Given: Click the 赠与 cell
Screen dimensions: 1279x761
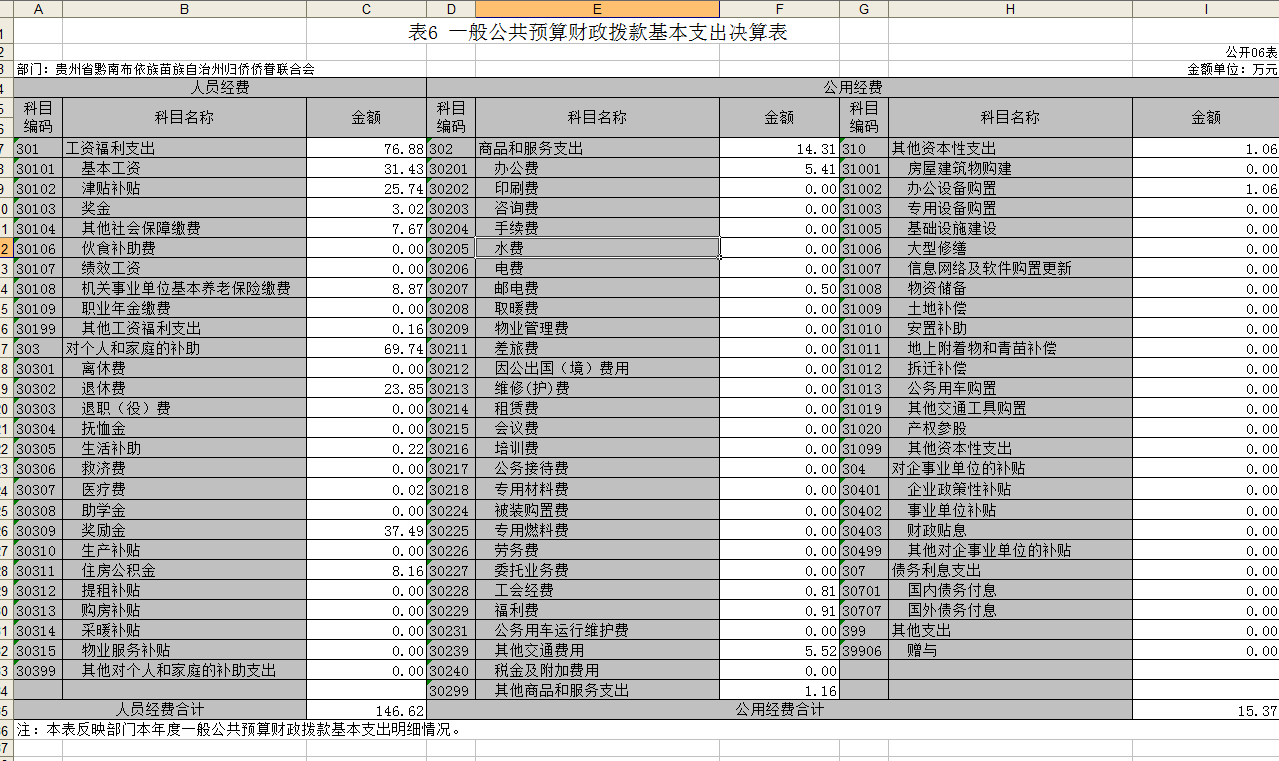Looking at the screenshot, I should pyautogui.click(x=1010, y=650).
